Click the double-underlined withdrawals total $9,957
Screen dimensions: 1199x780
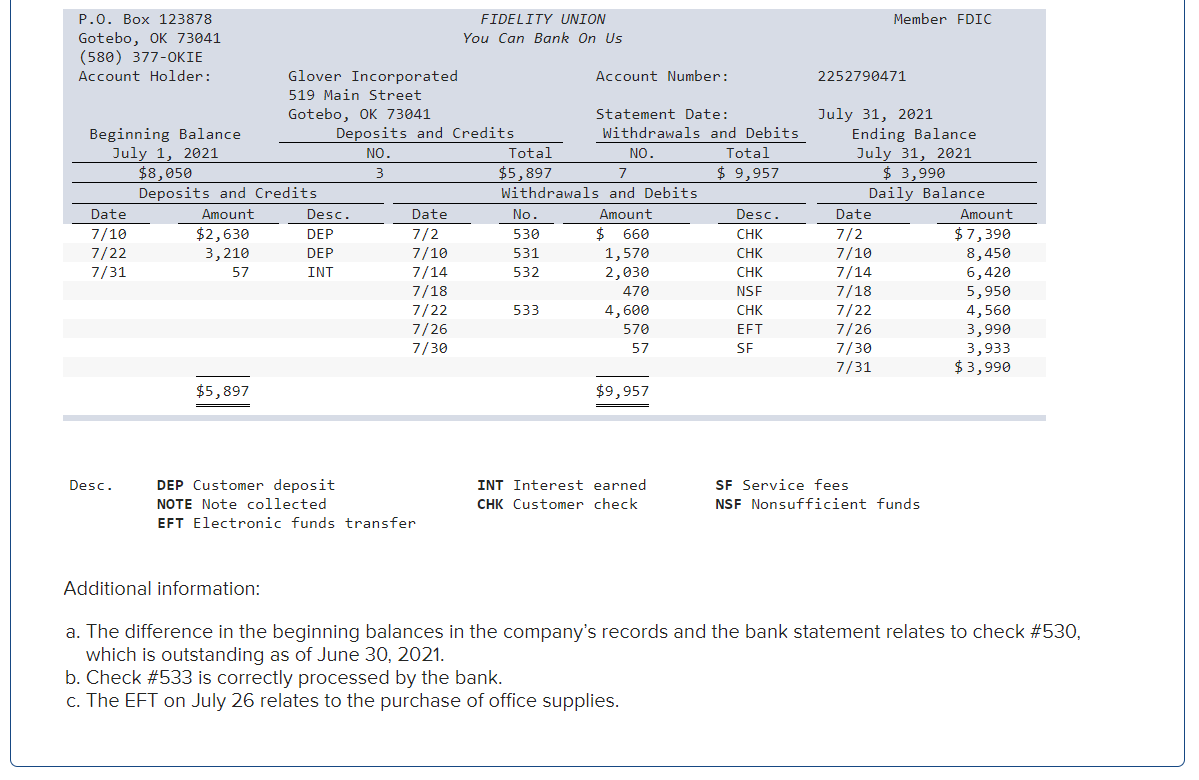pos(622,392)
